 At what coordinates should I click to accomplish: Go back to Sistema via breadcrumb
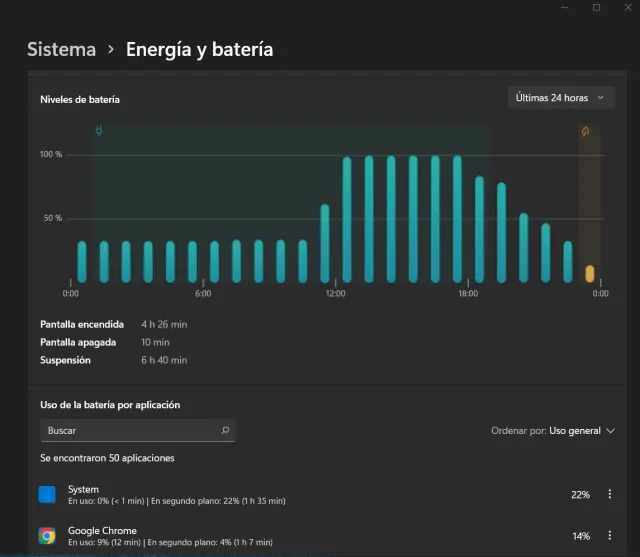click(x=61, y=49)
